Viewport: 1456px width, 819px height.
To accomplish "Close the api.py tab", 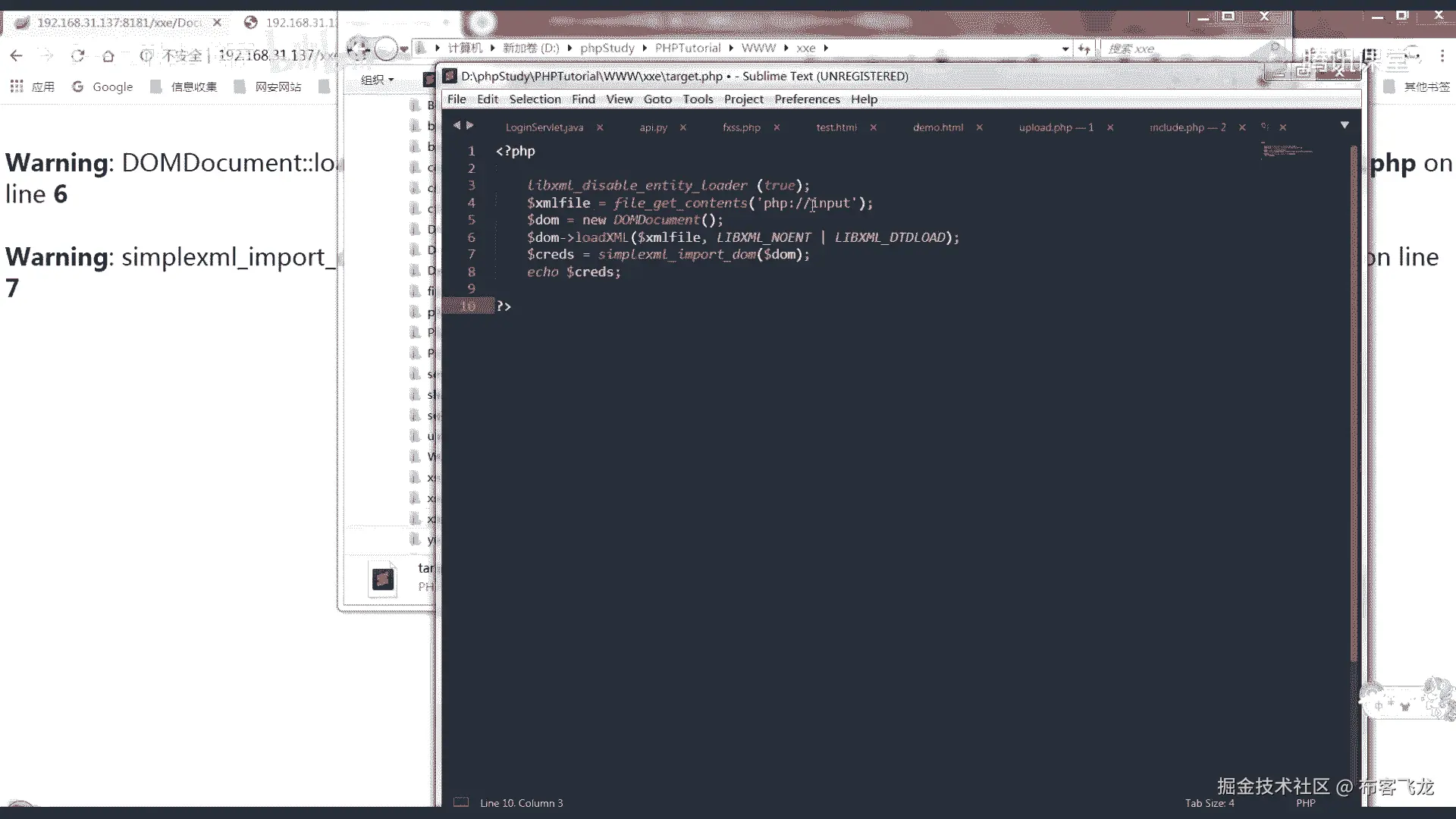I will pos(682,127).
